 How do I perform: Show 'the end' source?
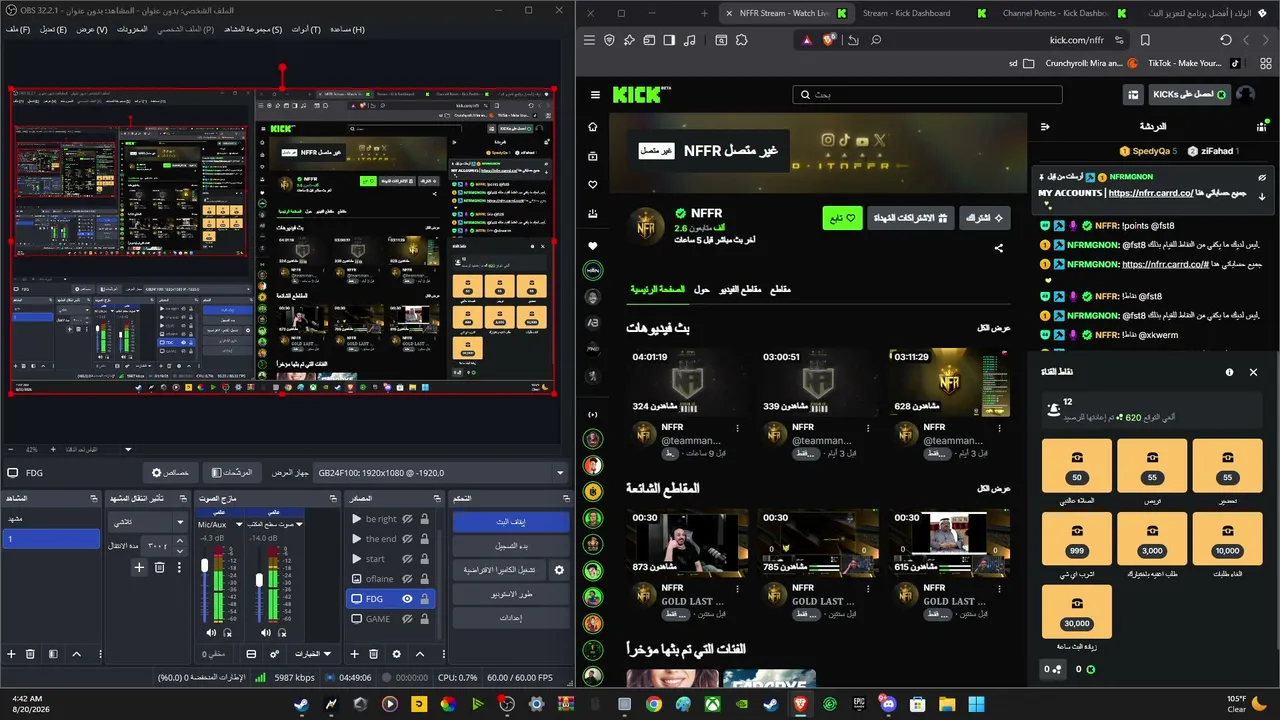pos(407,539)
